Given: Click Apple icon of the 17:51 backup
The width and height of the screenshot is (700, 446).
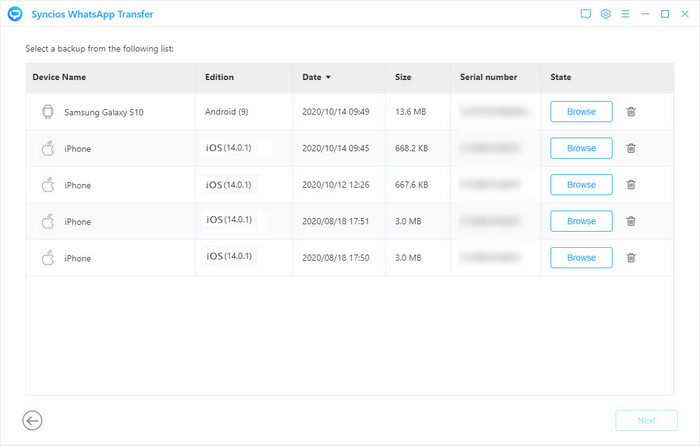Looking at the screenshot, I should click(48, 221).
